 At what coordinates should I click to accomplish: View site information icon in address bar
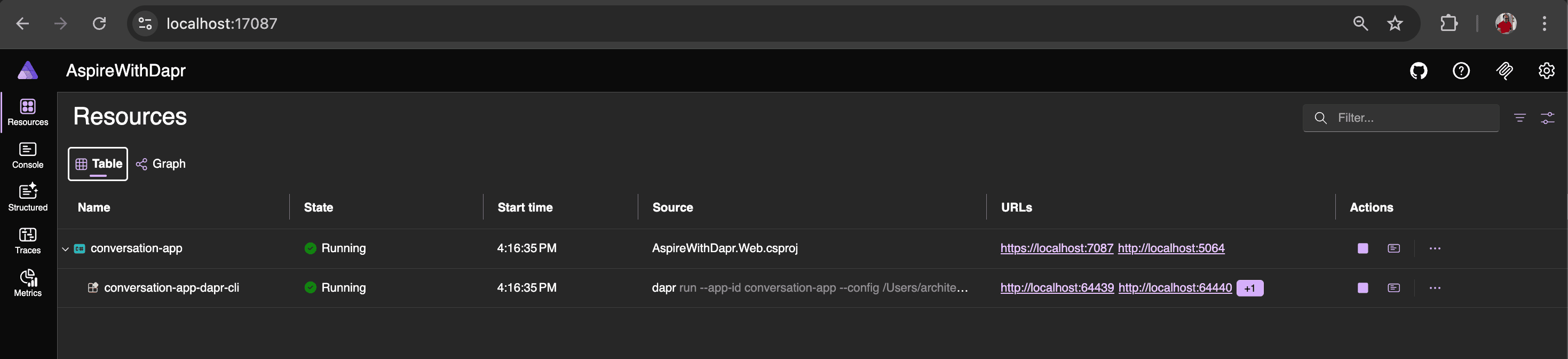145,24
